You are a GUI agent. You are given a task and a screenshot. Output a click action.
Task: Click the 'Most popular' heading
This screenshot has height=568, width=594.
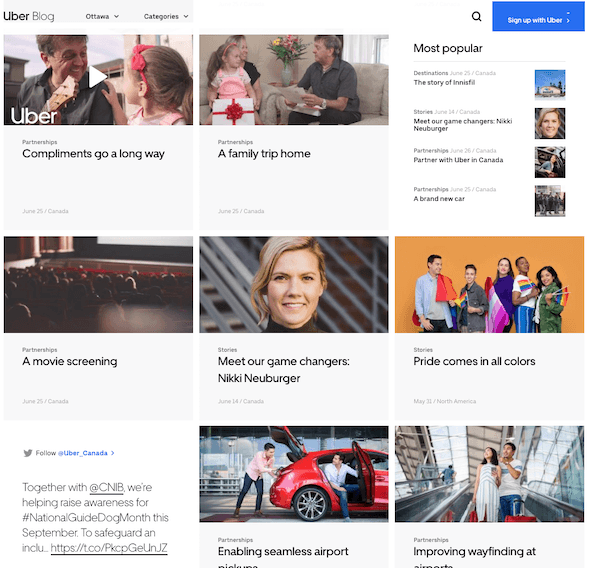point(447,48)
